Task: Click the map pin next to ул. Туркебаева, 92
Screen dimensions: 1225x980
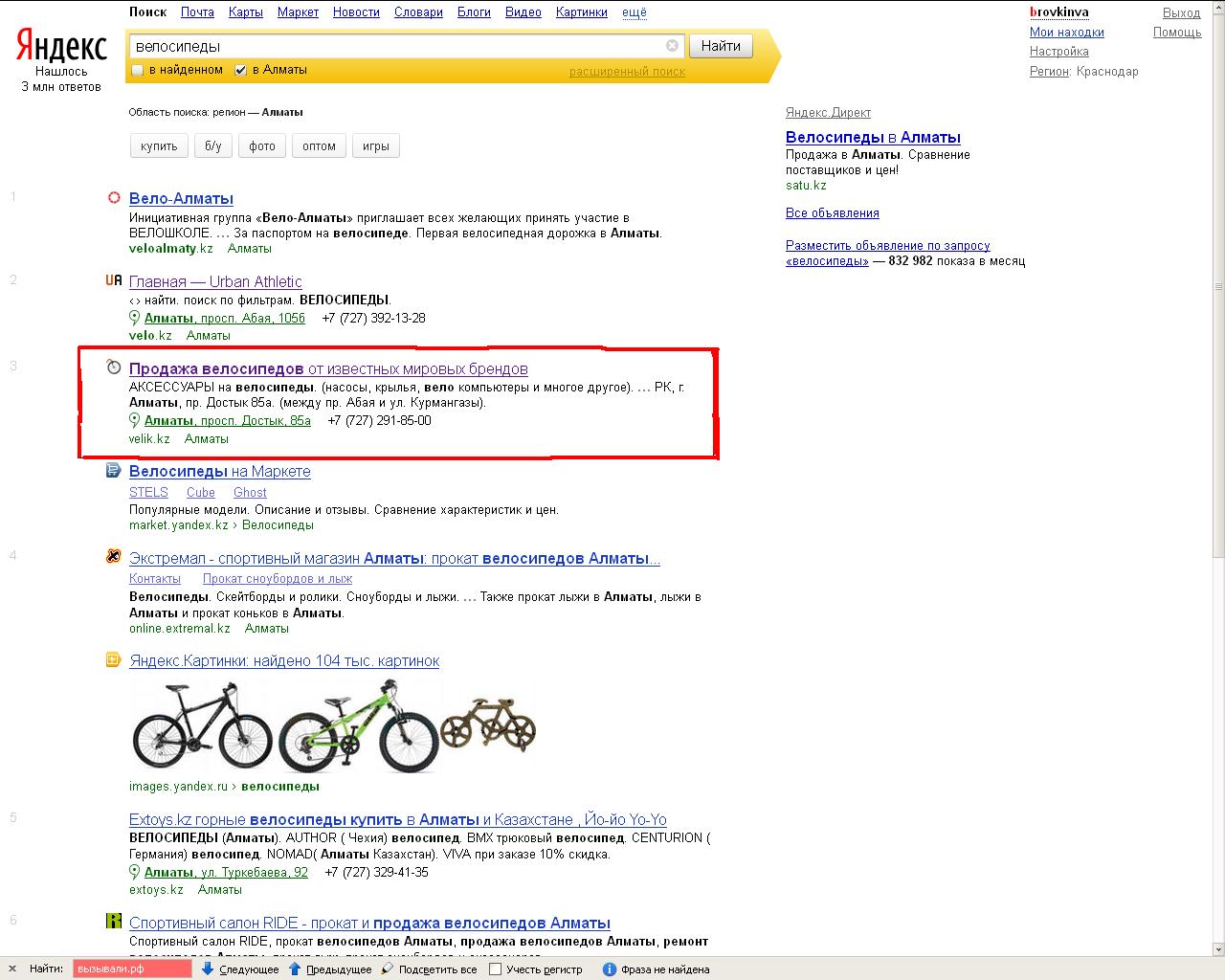Action: [135, 872]
